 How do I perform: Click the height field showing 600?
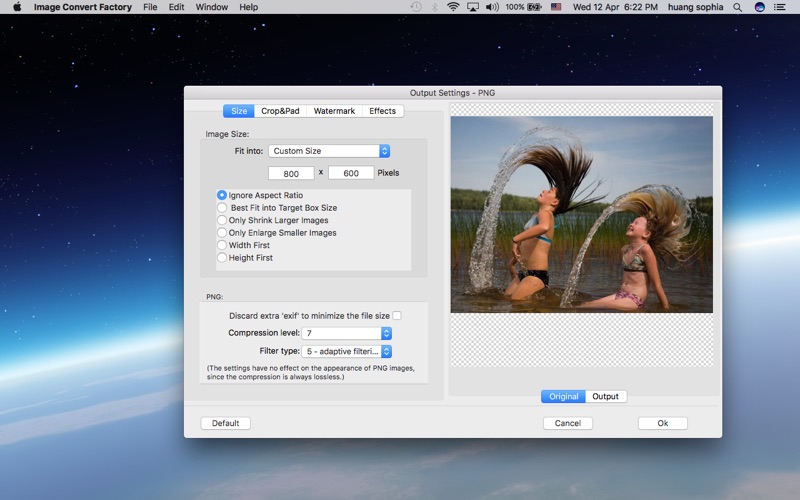pyautogui.click(x=351, y=173)
